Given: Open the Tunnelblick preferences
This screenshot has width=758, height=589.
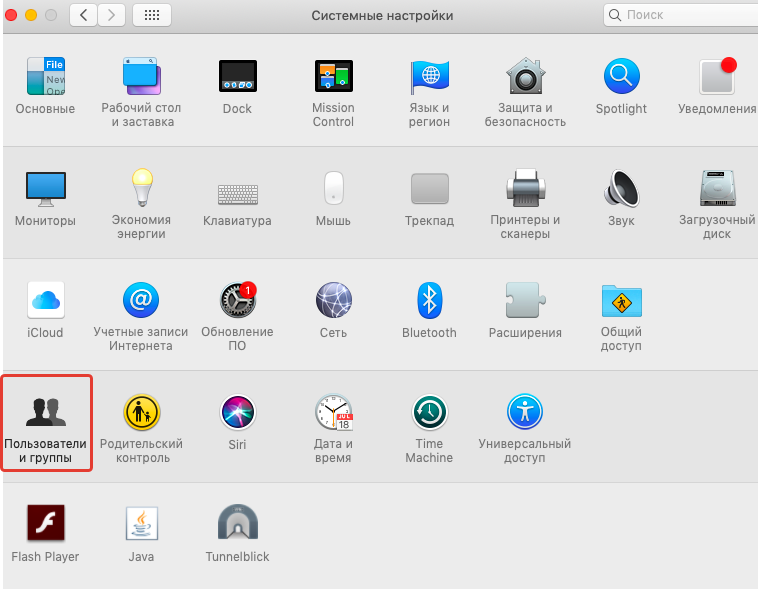Looking at the screenshot, I should click(x=238, y=522).
